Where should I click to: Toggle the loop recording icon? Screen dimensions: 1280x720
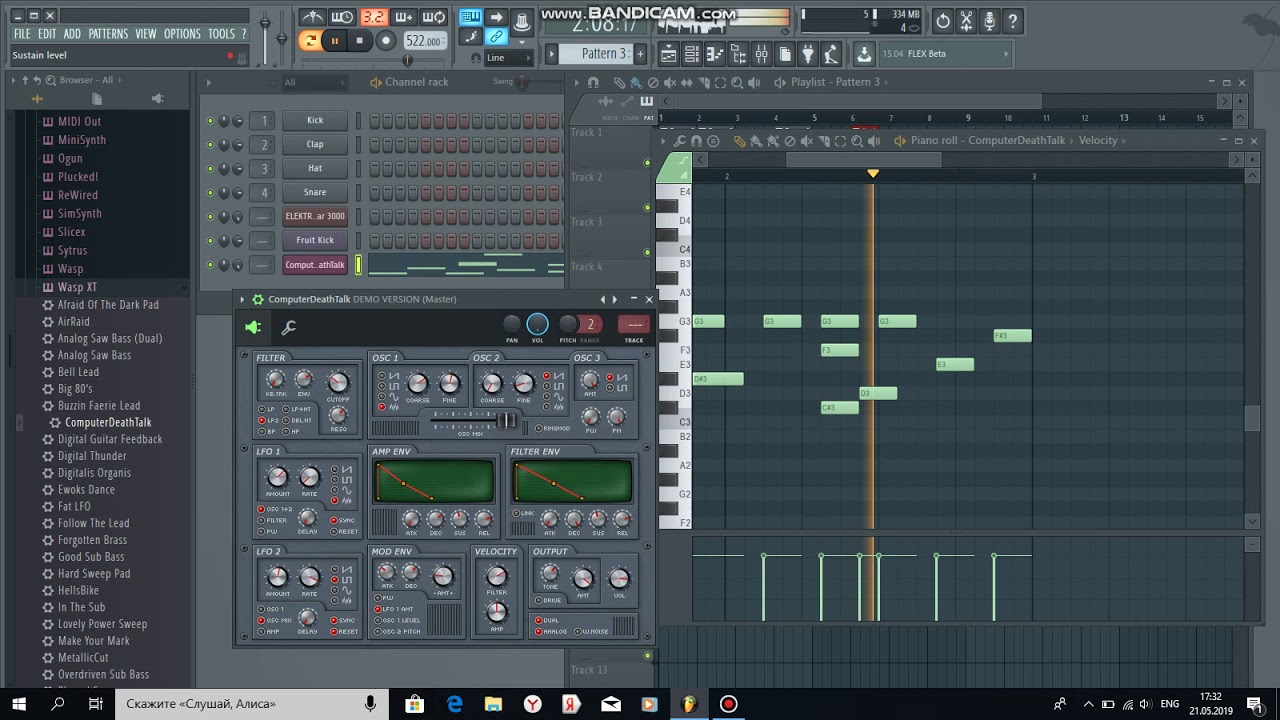[x=434, y=17]
